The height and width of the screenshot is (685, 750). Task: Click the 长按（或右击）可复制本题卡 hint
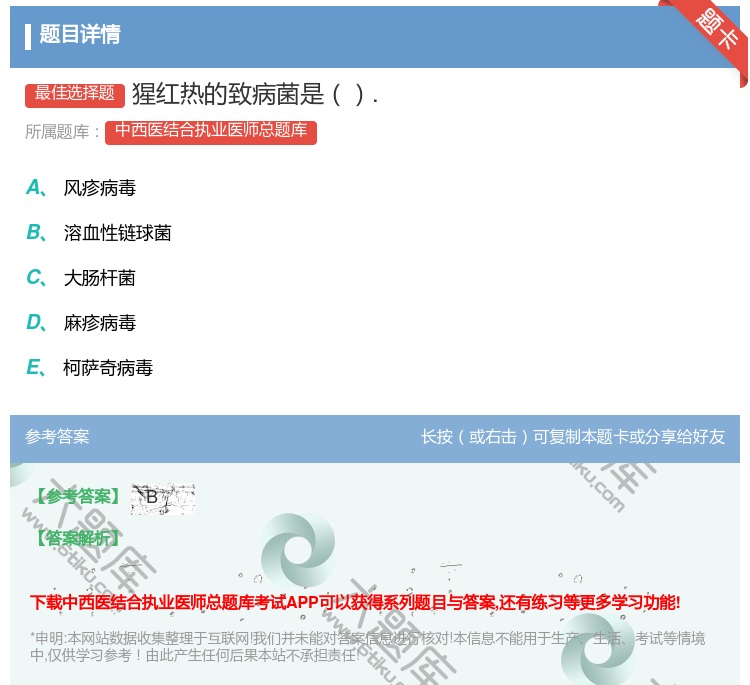click(573, 437)
